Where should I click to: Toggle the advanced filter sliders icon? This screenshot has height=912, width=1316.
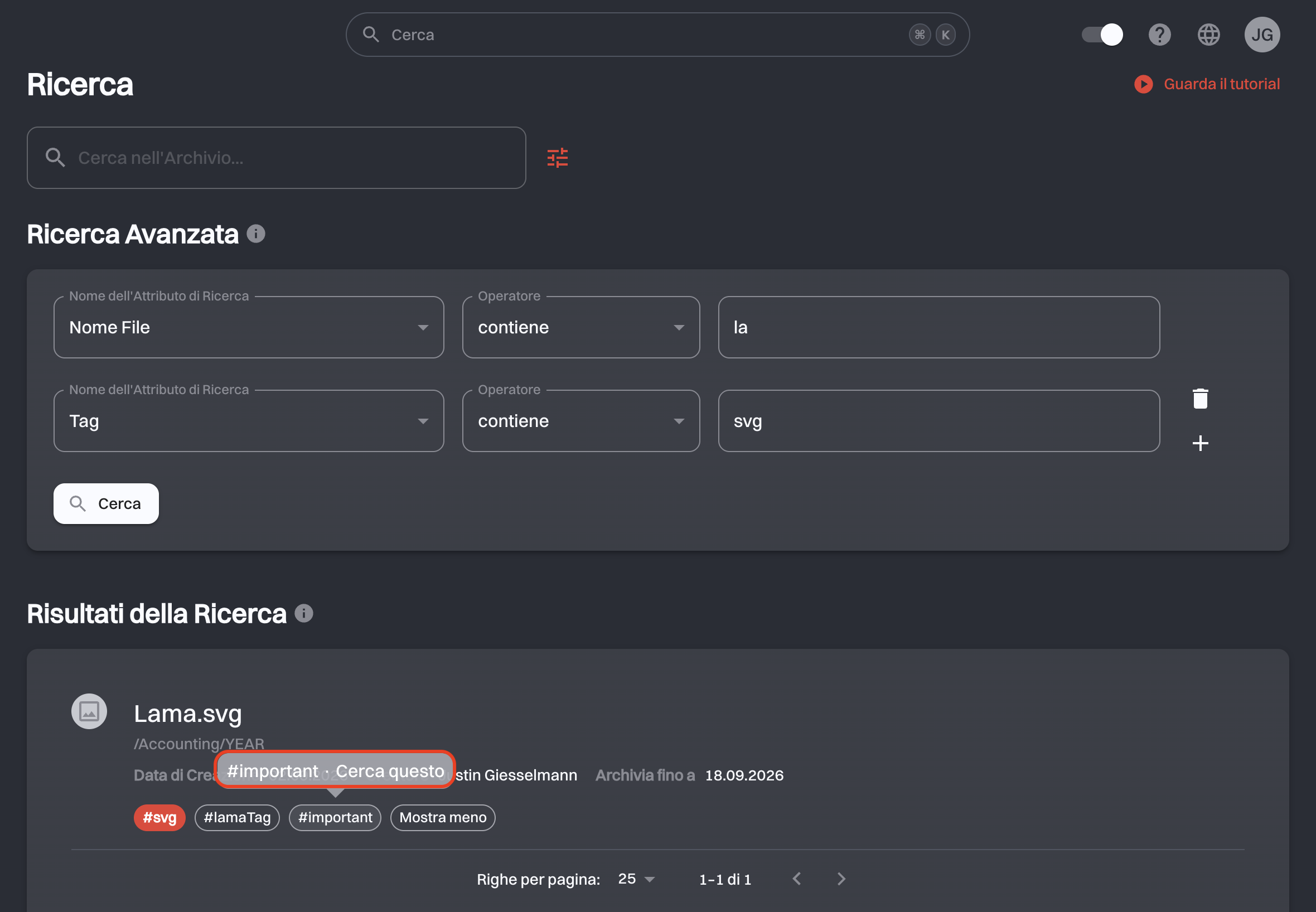(557, 158)
